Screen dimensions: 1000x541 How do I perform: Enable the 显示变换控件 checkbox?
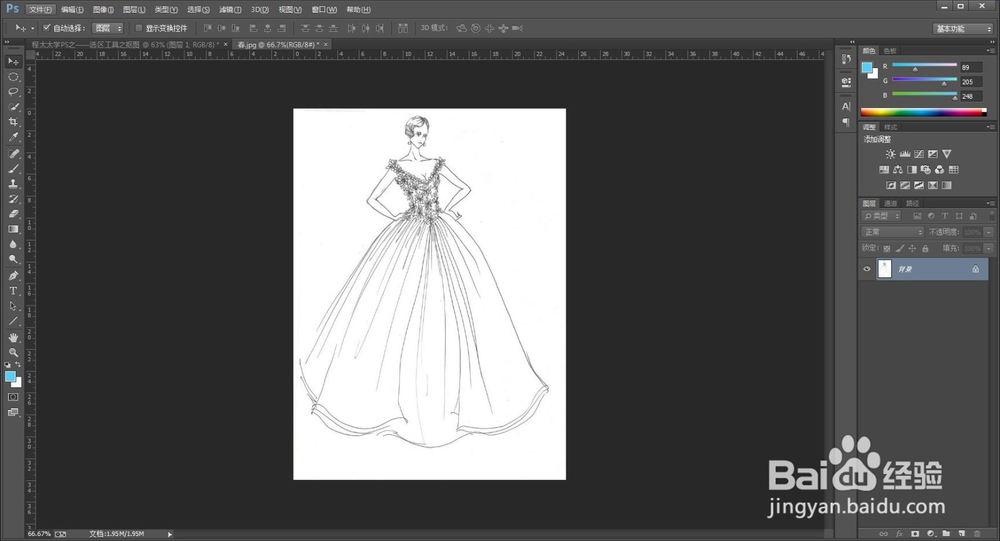138,28
